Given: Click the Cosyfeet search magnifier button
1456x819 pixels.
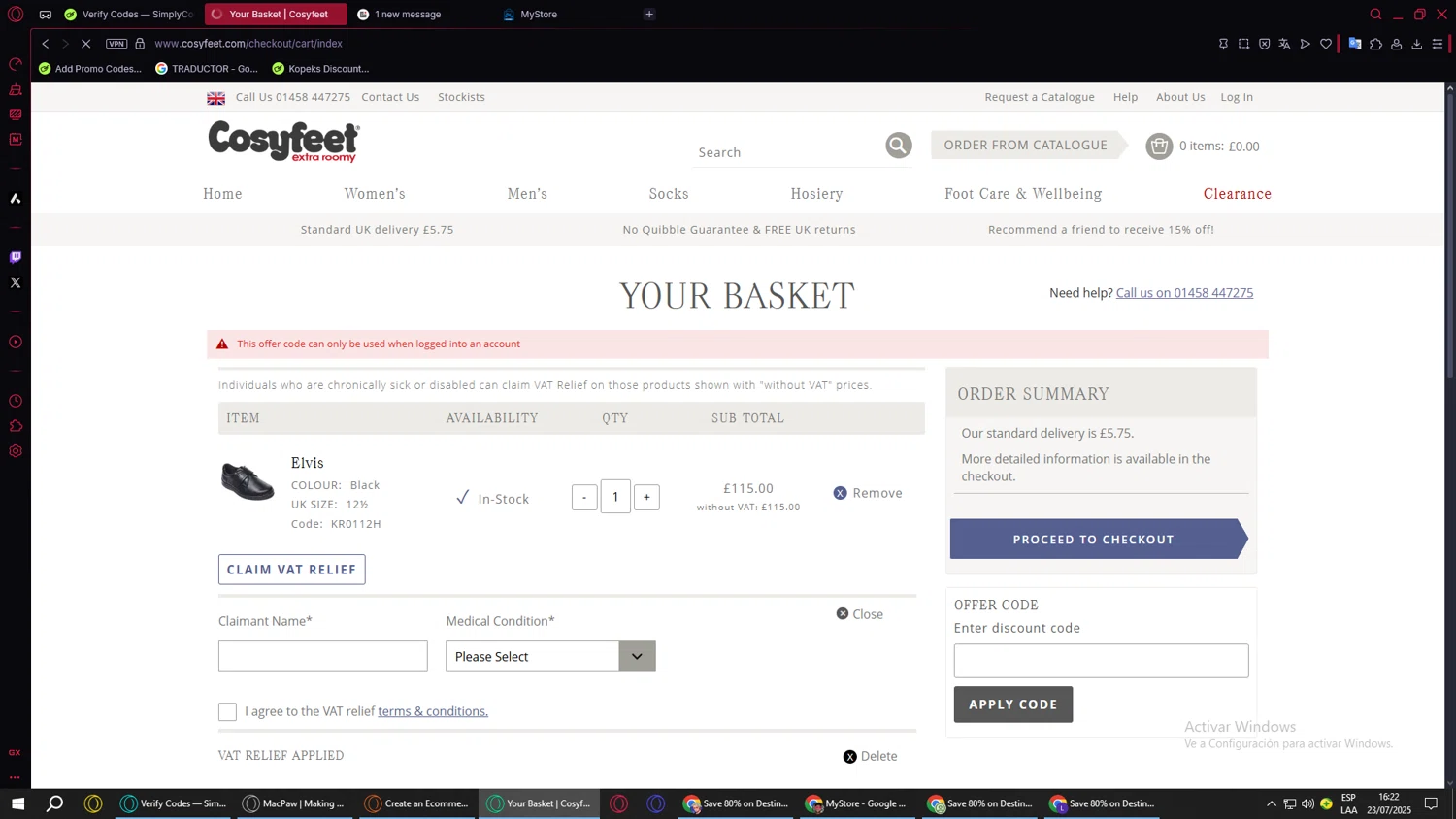Looking at the screenshot, I should click(898, 146).
